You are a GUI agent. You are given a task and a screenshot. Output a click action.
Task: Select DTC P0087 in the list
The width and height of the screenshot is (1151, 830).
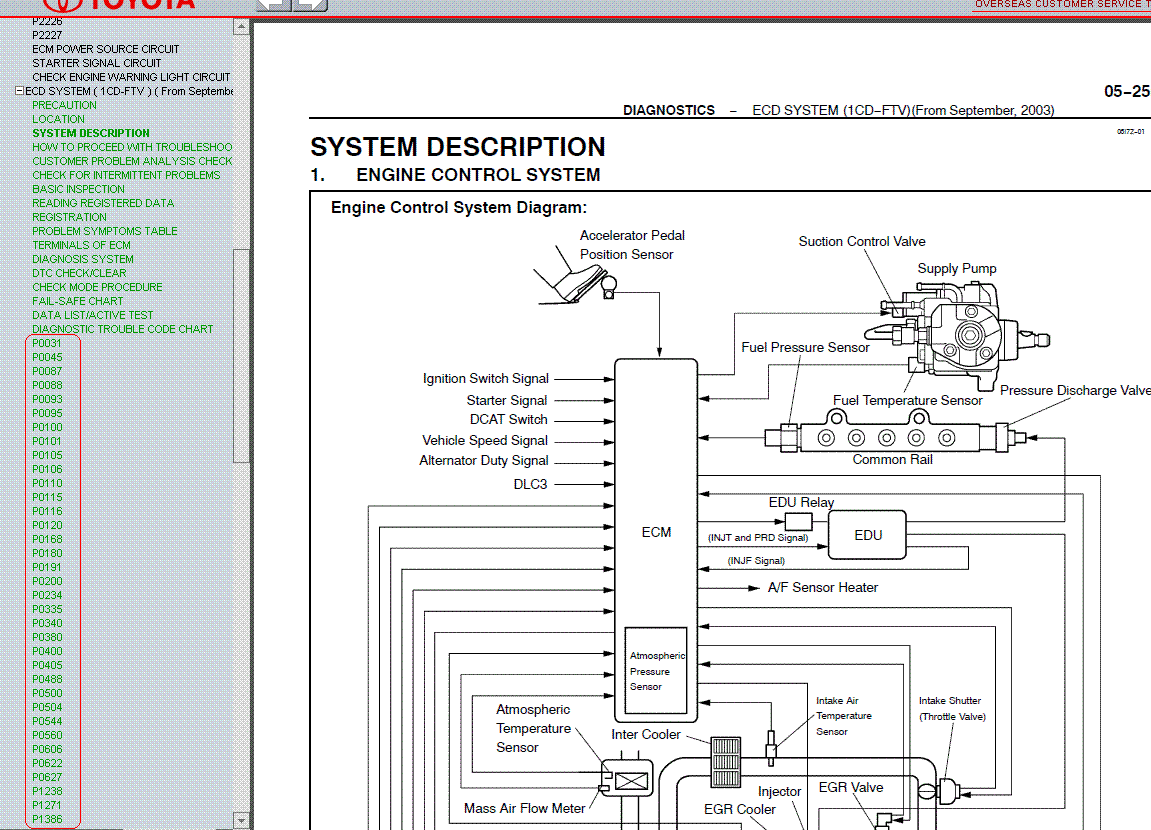click(47, 371)
